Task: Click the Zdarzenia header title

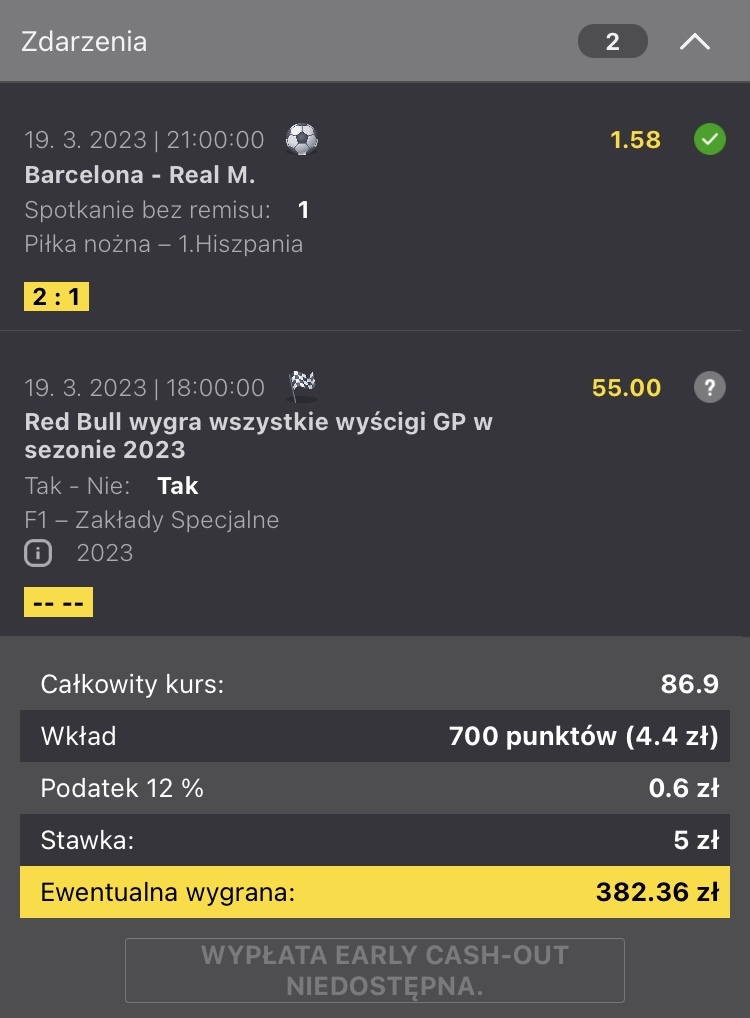Action: pos(84,42)
